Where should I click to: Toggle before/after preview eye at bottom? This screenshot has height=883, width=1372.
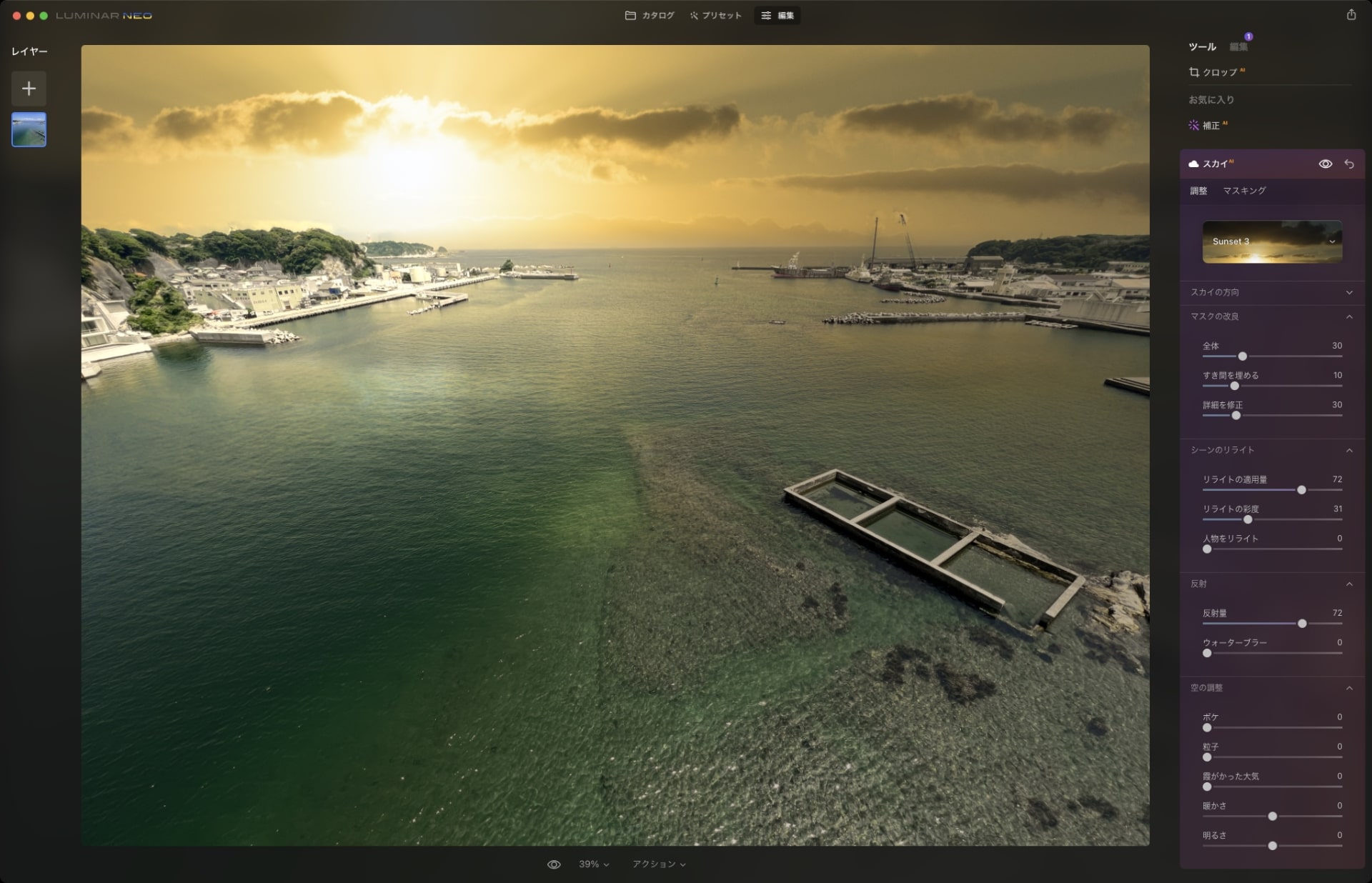click(x=554, y=864)
